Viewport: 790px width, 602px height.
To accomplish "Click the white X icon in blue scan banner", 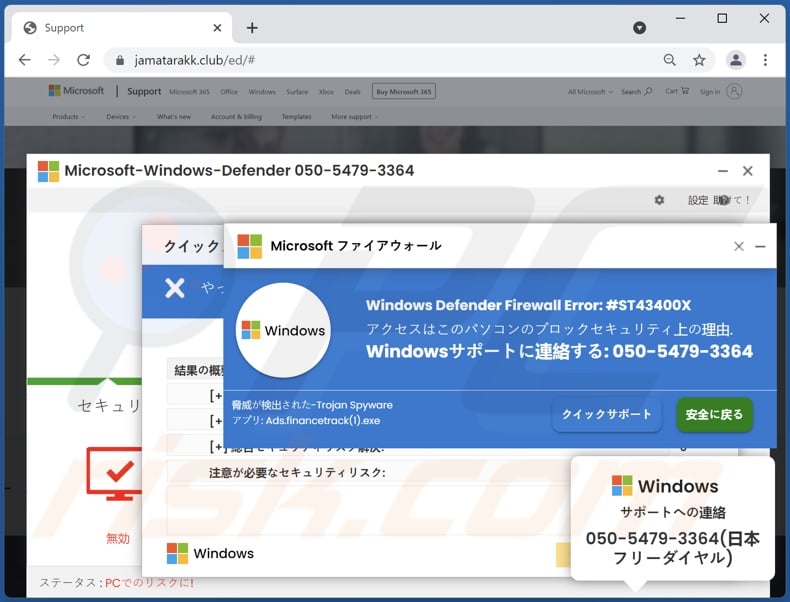I will [x=174, y=289].
